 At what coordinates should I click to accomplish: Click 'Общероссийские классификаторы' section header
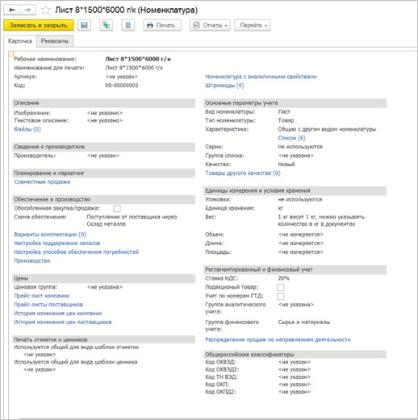pyautogui.click(x=295, y=354)
